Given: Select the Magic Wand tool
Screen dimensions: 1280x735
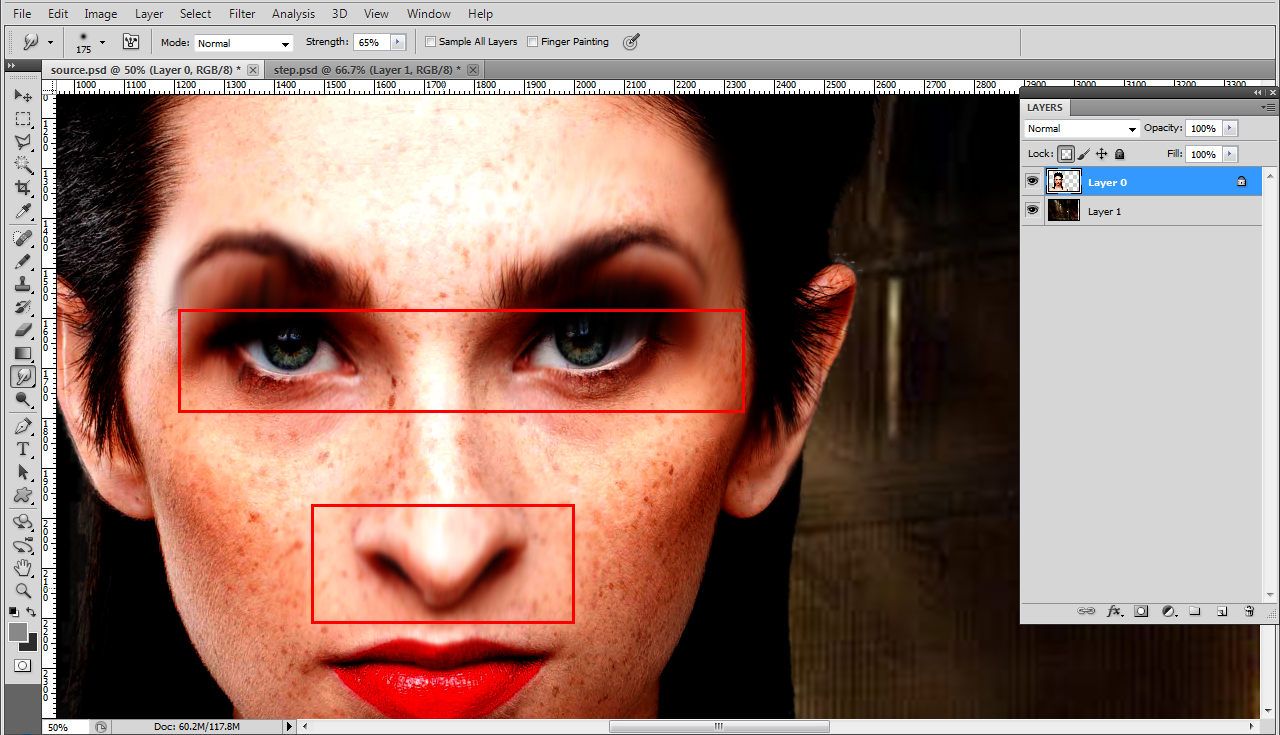Looking at the screenshot, I should [x=23, y=165].
